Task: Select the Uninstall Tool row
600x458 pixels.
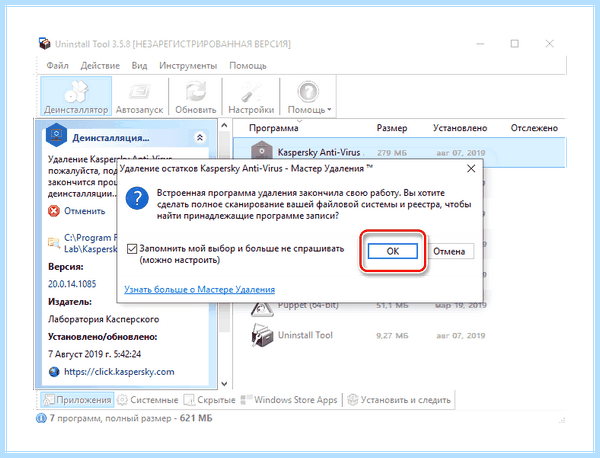Action: coord(399,336)
